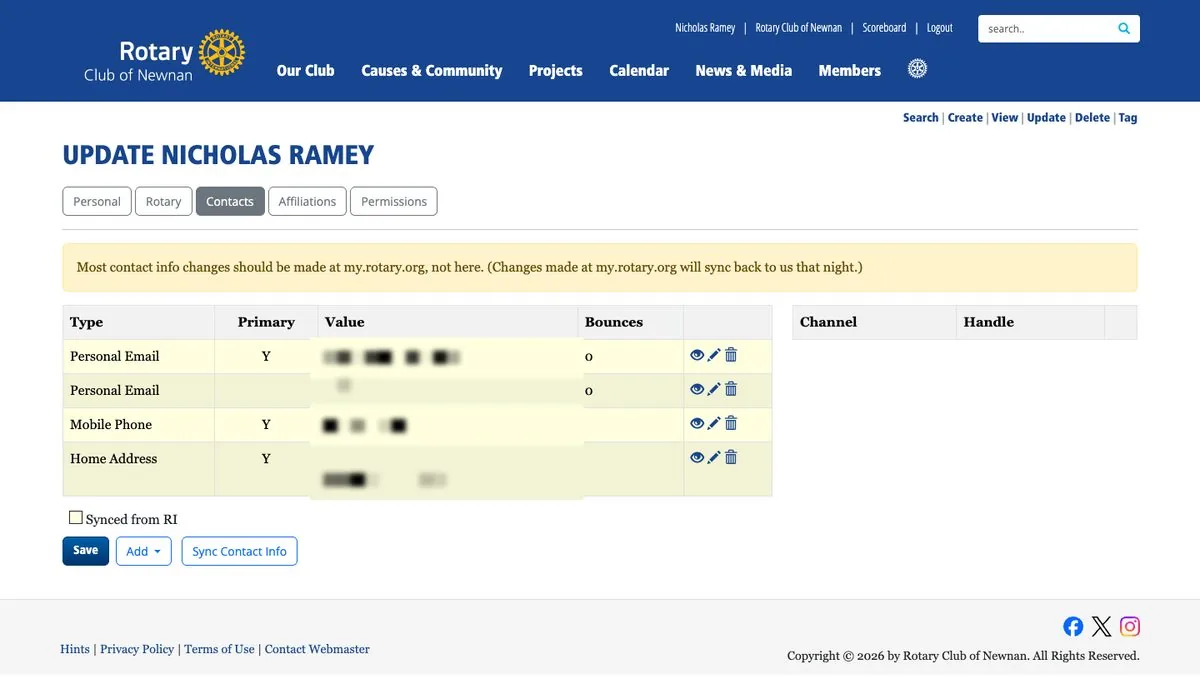
Task: Open the X social icon
Action: 1101,626
